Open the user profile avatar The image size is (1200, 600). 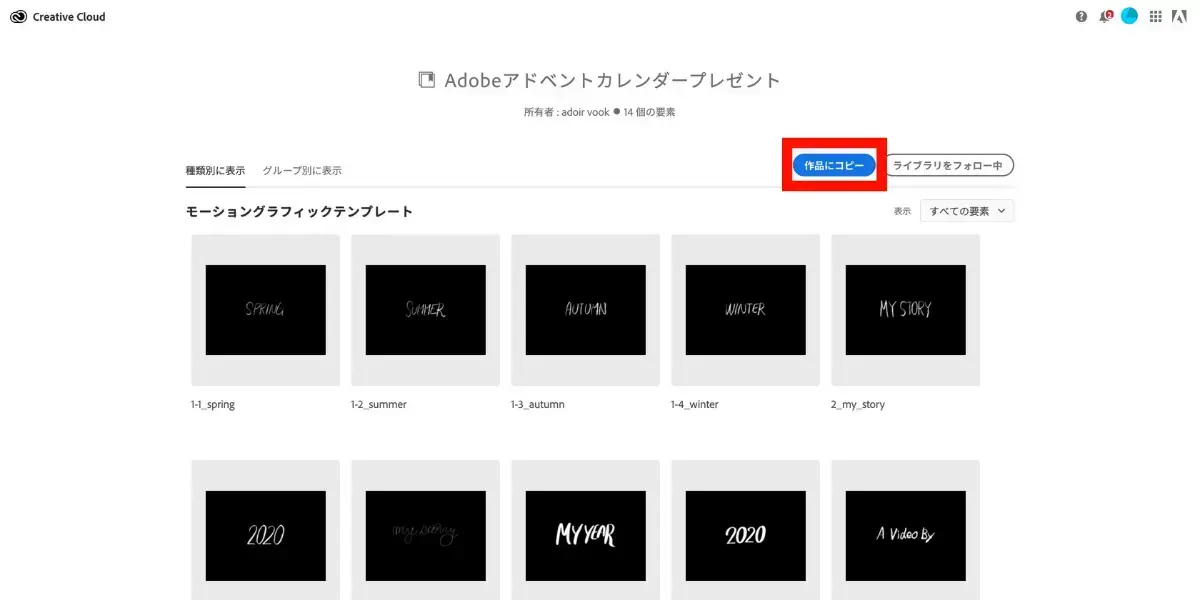coord(1129,16)
